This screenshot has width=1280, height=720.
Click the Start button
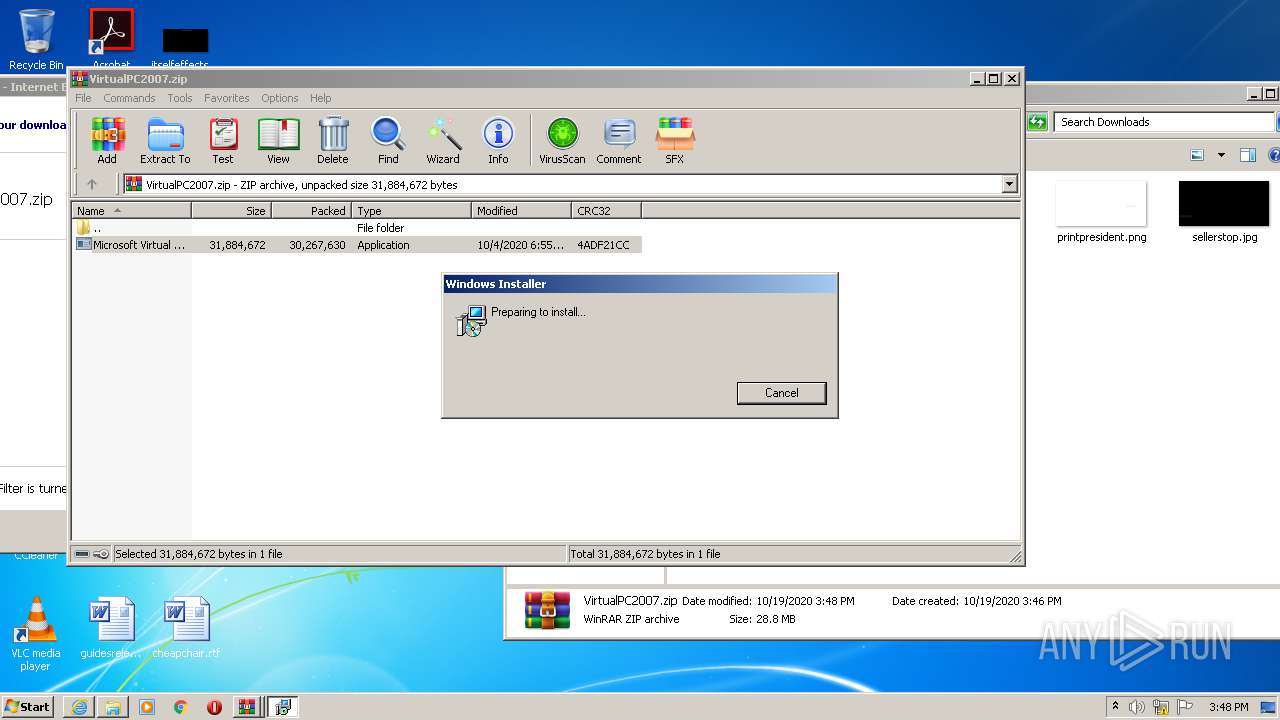[27, 707]
